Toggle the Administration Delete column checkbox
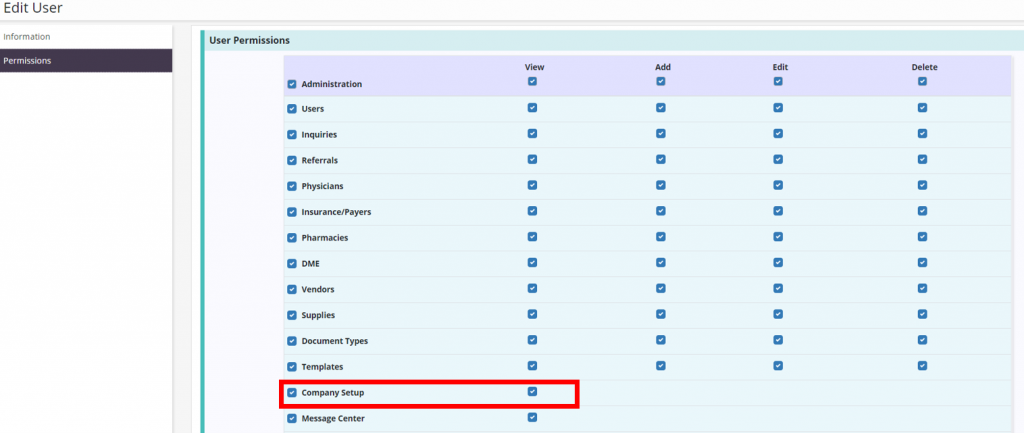Screen dimensions: 1024x433 [922, 81]
